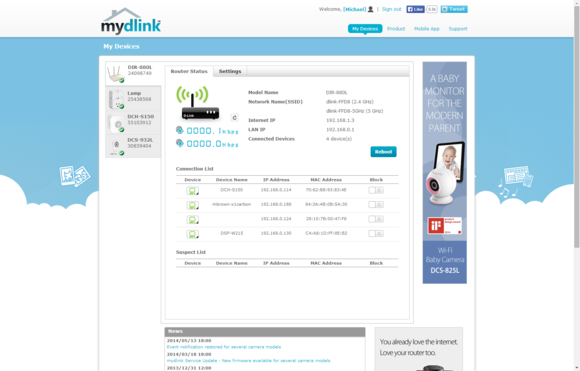Select the DIR-880L router in device list
This screenshot has width=580, height=371.
click(133, 73)
